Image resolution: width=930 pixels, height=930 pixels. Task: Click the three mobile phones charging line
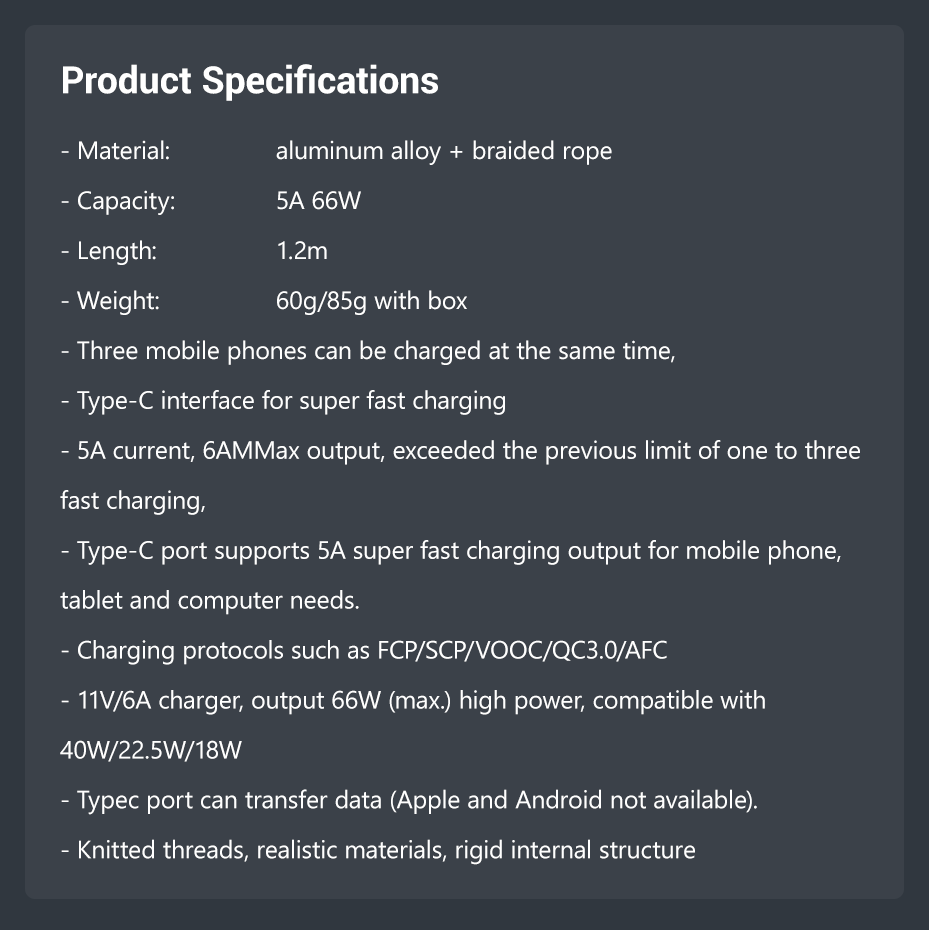tap(368, 351)
